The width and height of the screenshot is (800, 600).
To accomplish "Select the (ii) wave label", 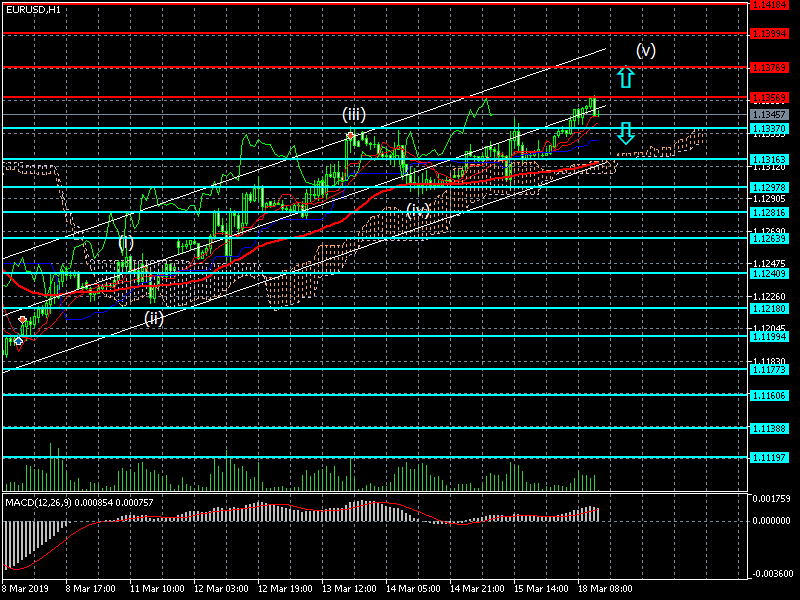I will (154, 318).
